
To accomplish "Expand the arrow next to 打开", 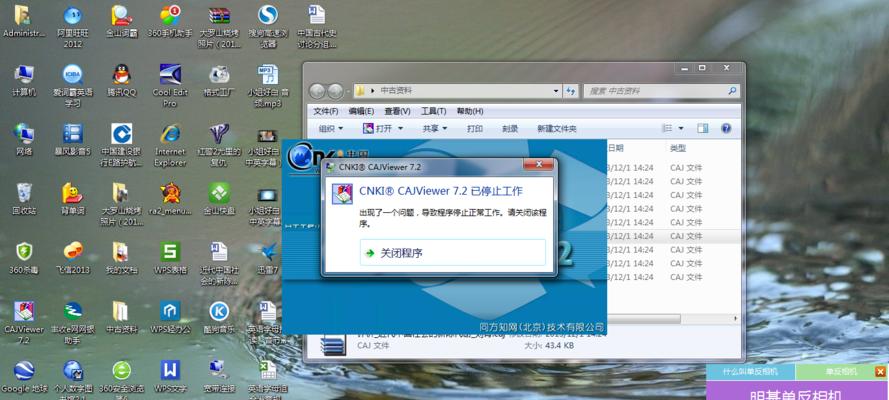I will click(x=400, y=129).
